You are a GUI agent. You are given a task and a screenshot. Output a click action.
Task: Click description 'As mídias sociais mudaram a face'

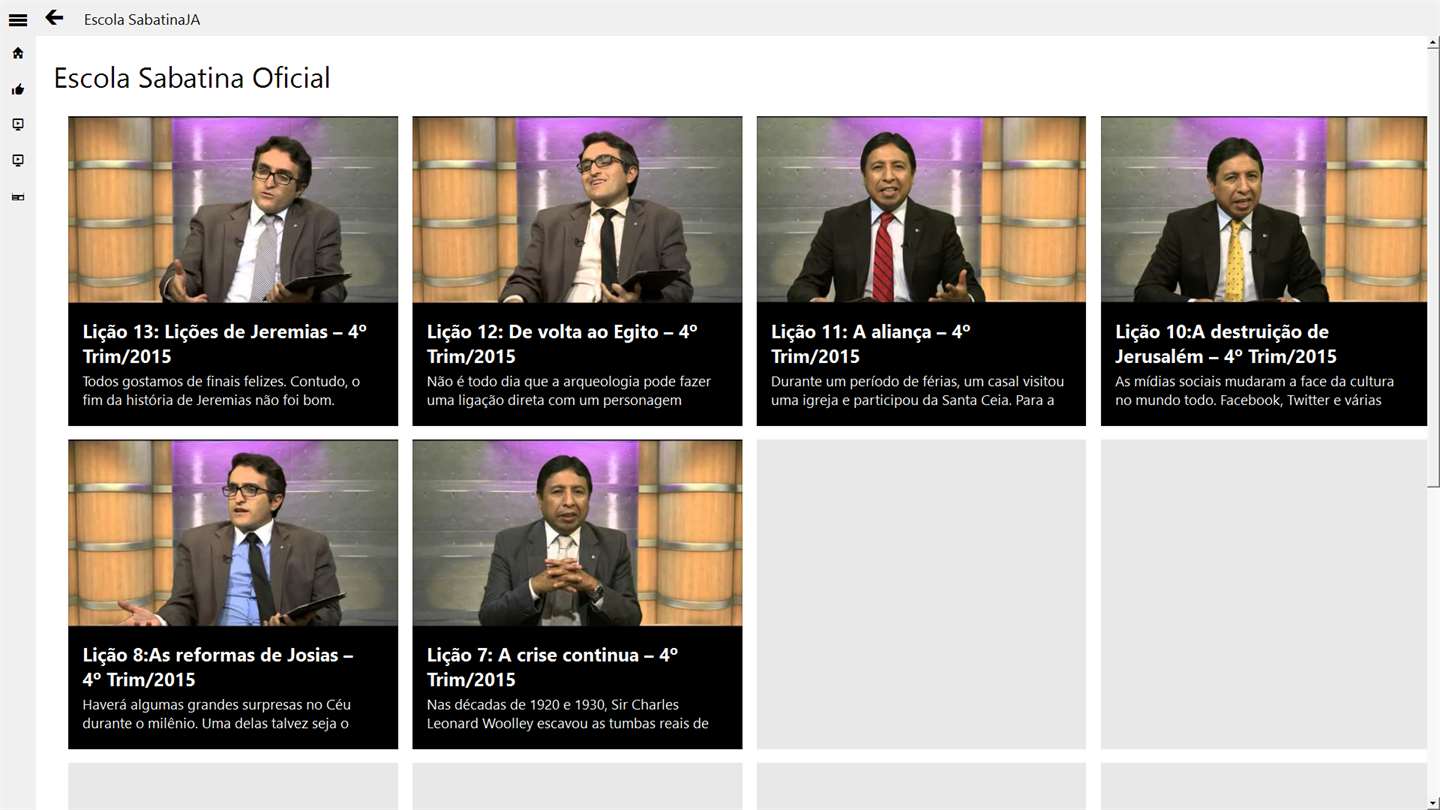pyautogui.click(x=1254, y=391)
